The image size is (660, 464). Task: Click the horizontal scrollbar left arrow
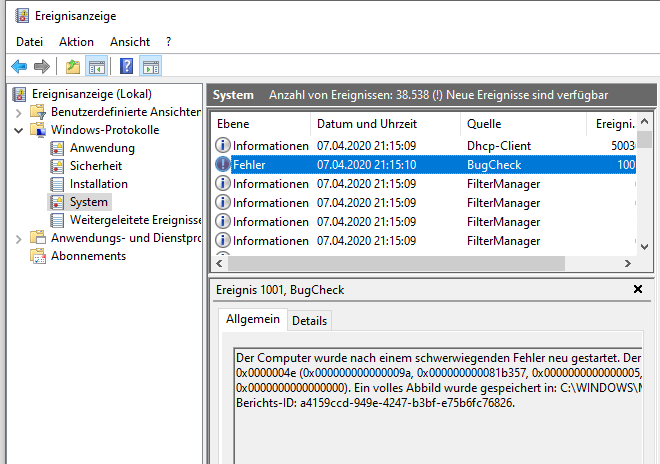pyautogui.click(x=219, y=264)
